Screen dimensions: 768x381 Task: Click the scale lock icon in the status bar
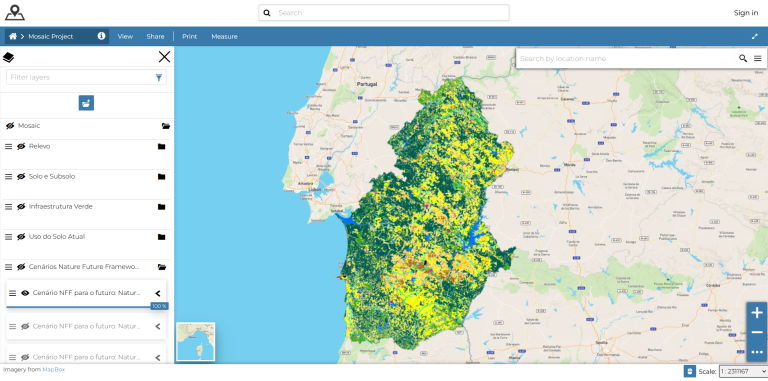tap(690, 371)
